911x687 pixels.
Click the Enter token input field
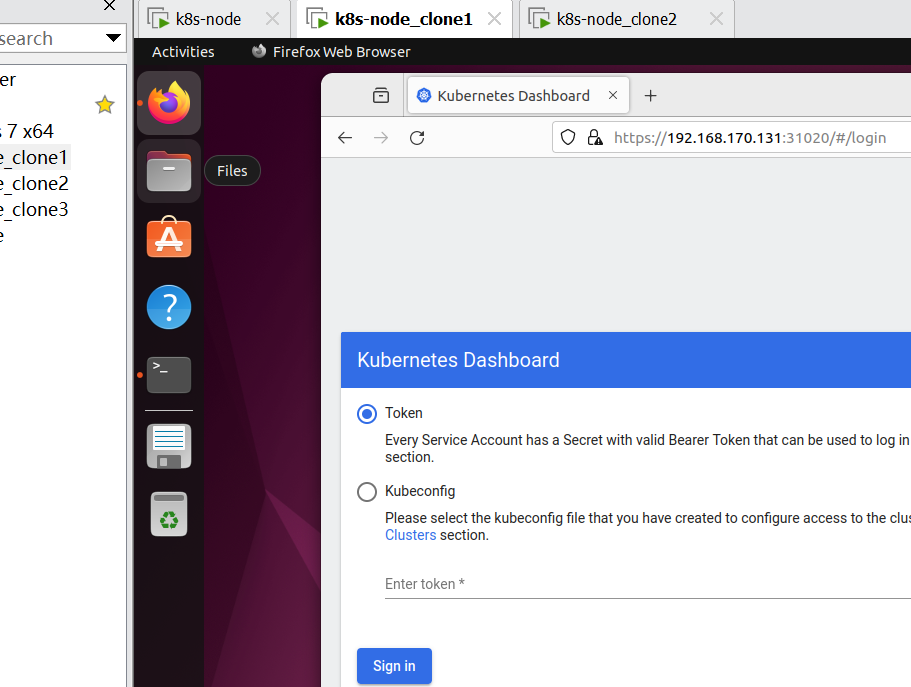648,584
